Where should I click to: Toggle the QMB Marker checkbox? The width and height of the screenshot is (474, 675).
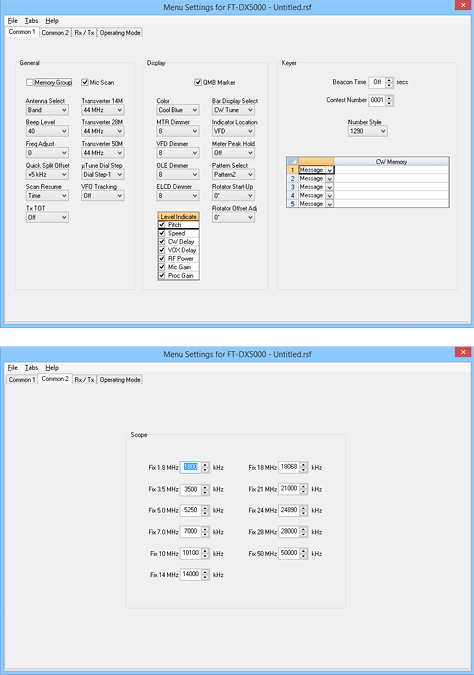tap(198, 82)
